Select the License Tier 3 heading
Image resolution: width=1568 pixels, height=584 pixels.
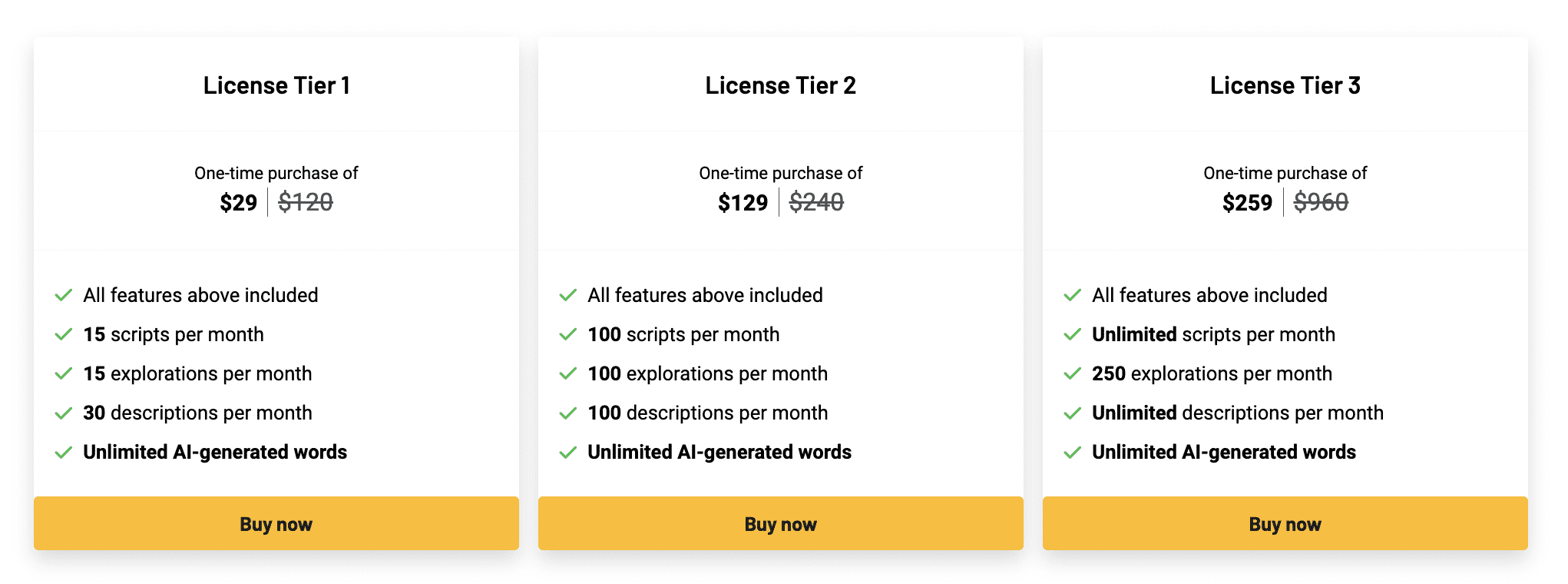[x=1285, y=85]
